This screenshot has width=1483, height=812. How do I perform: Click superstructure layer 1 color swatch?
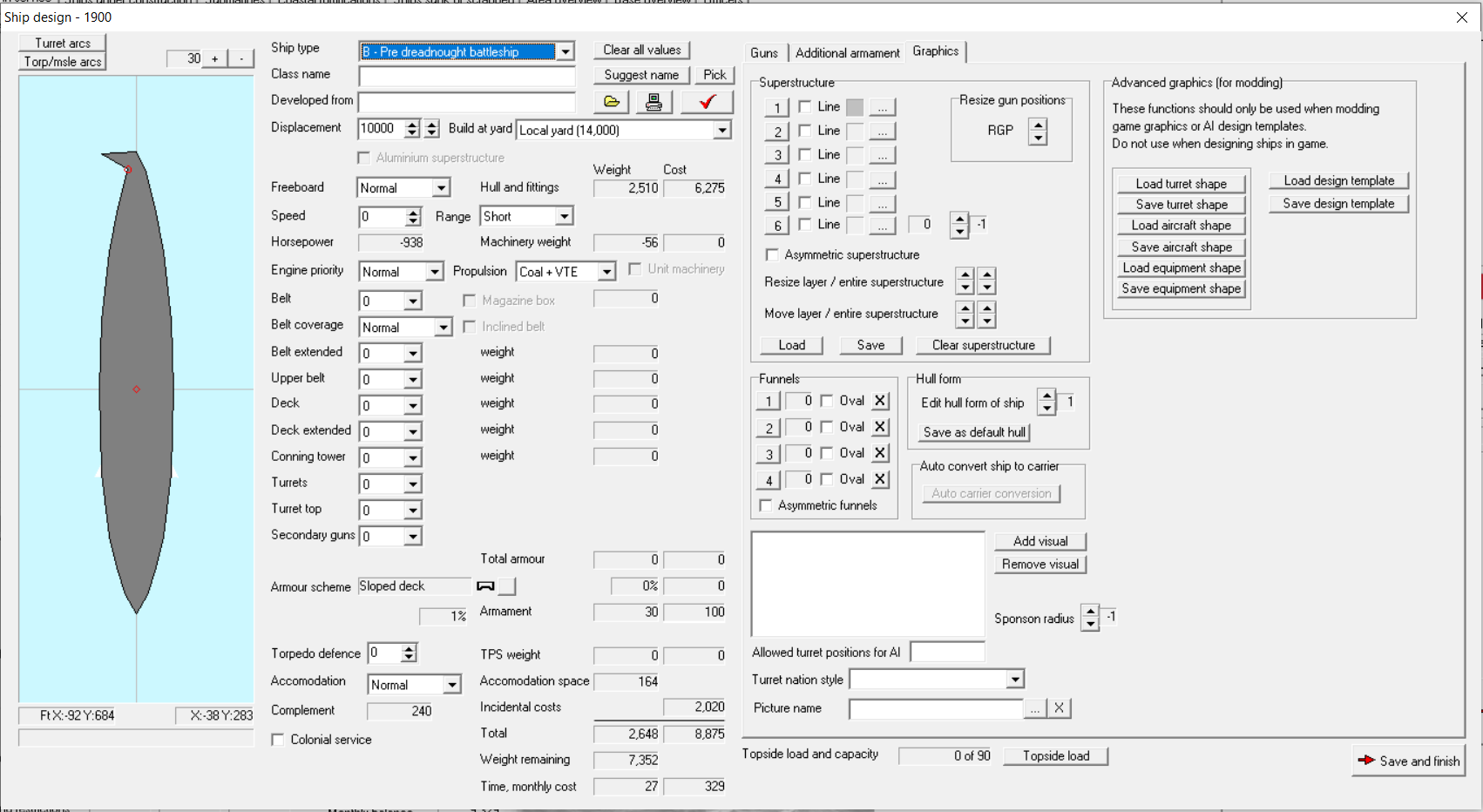[855, 107]
